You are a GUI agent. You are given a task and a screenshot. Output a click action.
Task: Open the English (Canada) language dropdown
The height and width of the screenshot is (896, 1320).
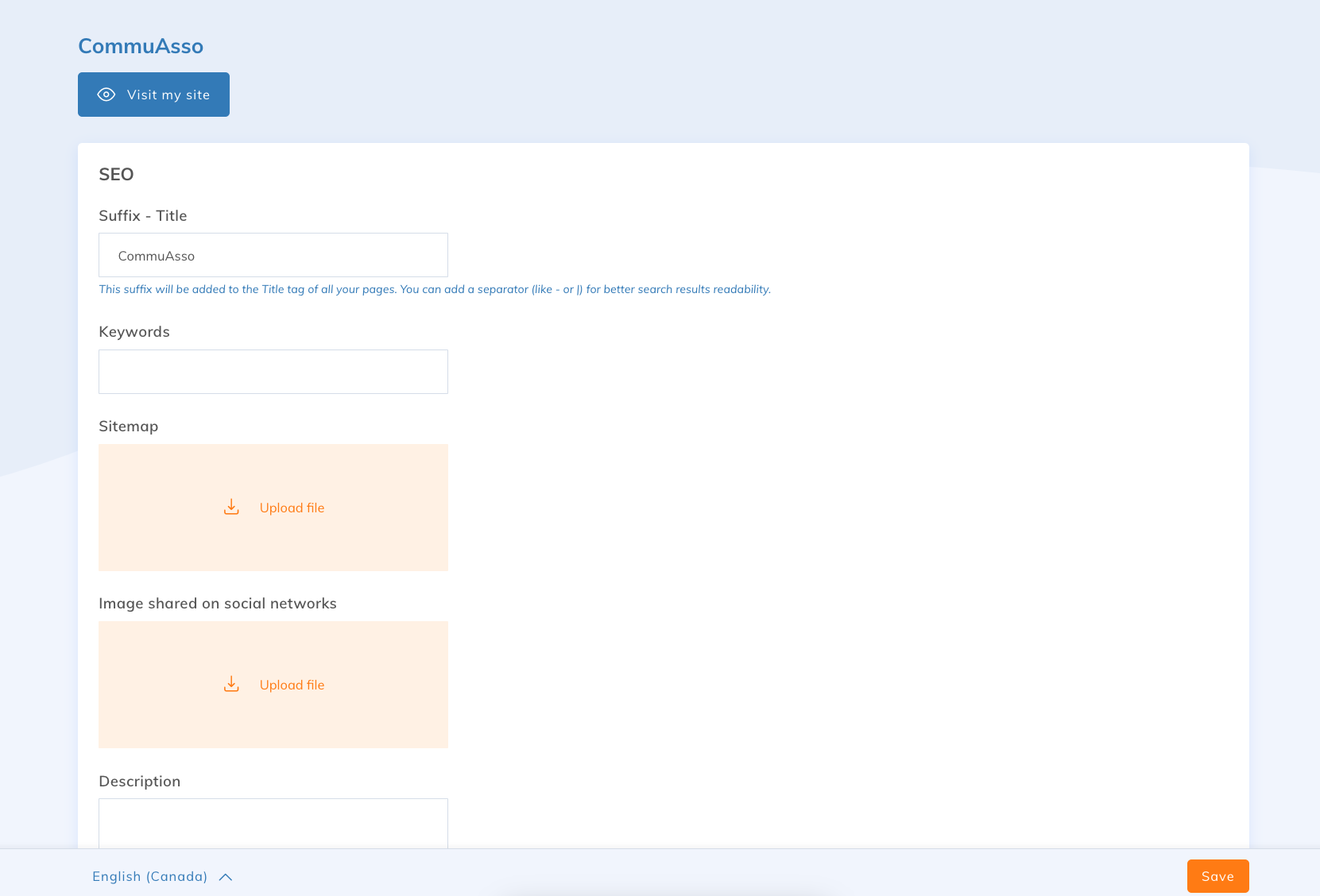(149, 877)
